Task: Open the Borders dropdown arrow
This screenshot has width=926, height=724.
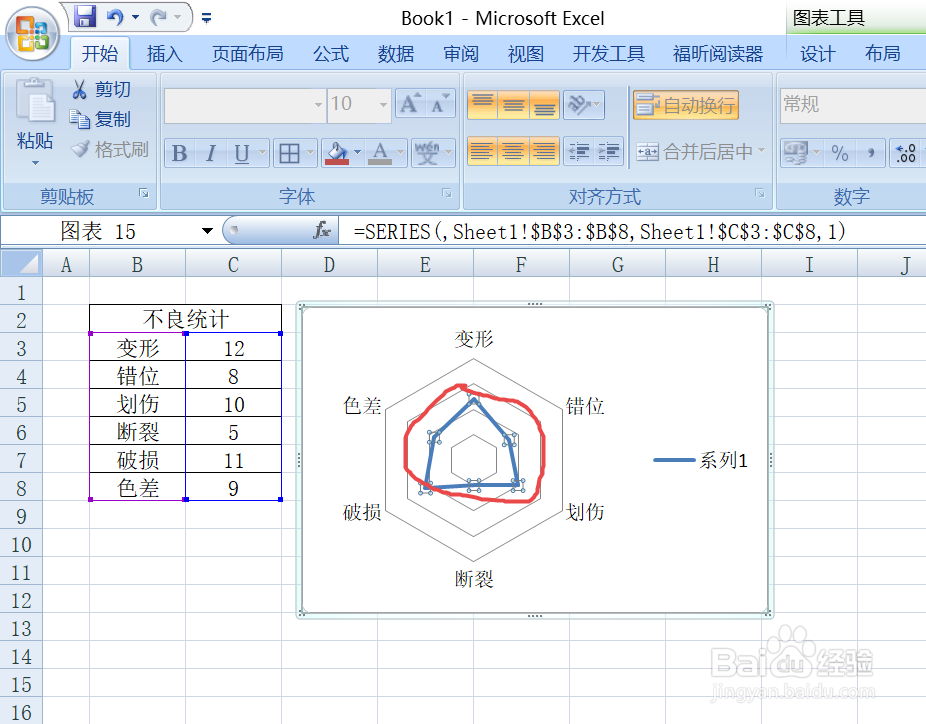Action: tap(310, 153)
